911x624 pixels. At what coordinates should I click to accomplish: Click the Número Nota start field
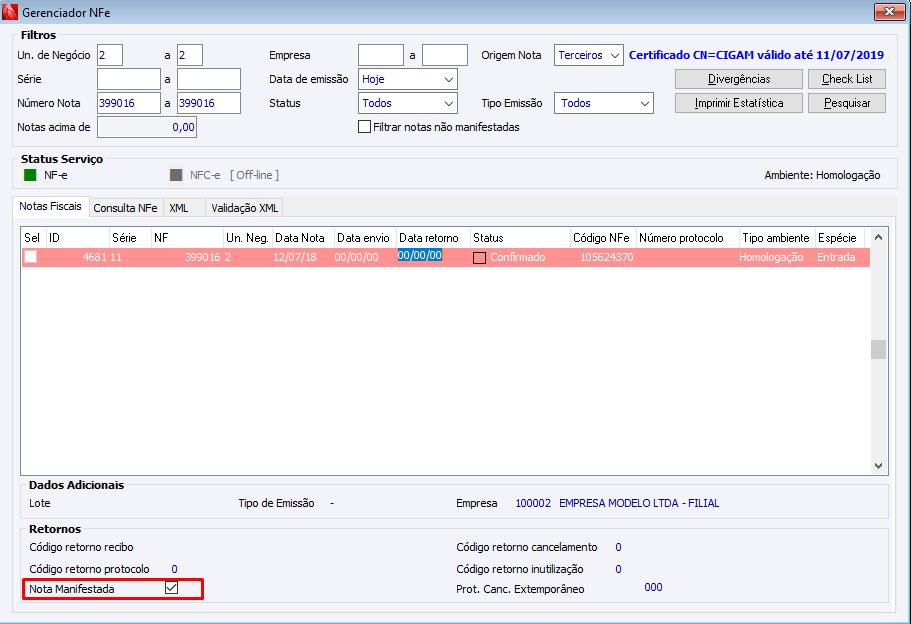coord(128,103)
